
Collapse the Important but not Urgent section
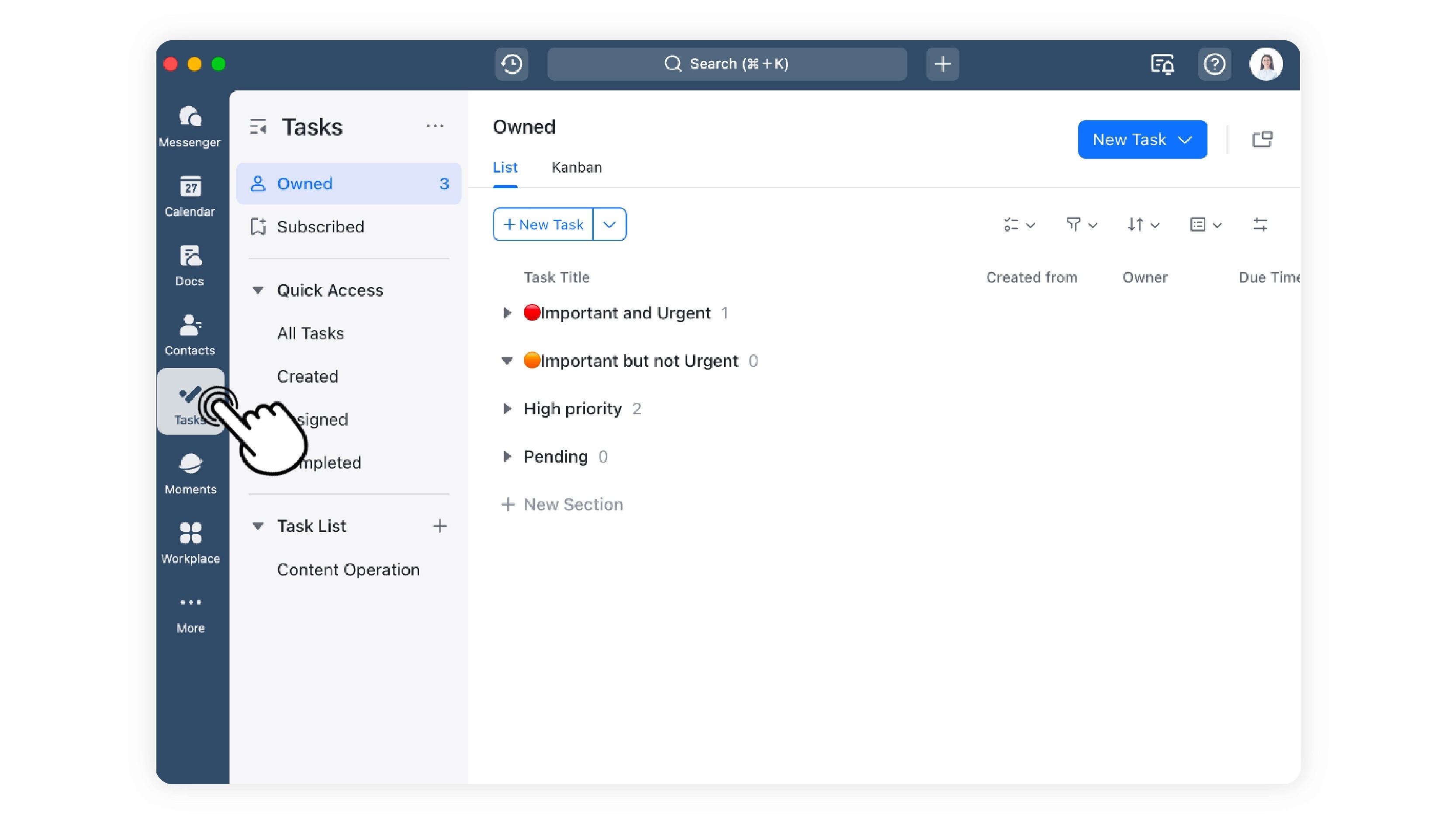pos(507,361)
